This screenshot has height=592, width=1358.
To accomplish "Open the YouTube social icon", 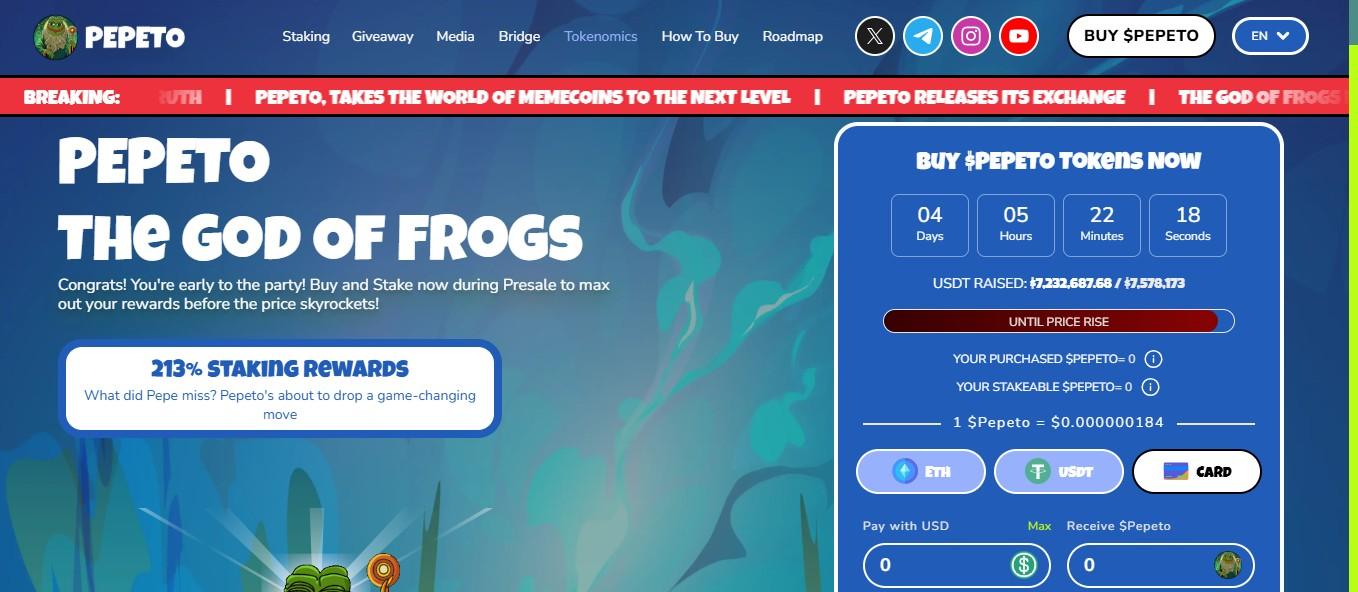I will click(x=1019, y=36).
